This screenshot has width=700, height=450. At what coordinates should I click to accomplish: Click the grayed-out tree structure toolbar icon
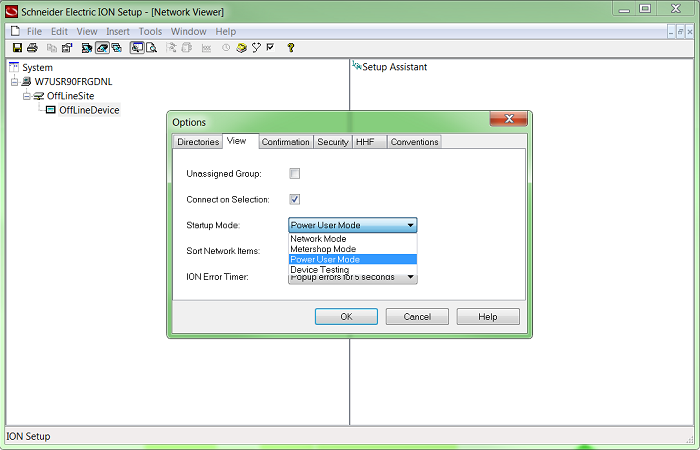pyautogui.click(x=171, y=48)
